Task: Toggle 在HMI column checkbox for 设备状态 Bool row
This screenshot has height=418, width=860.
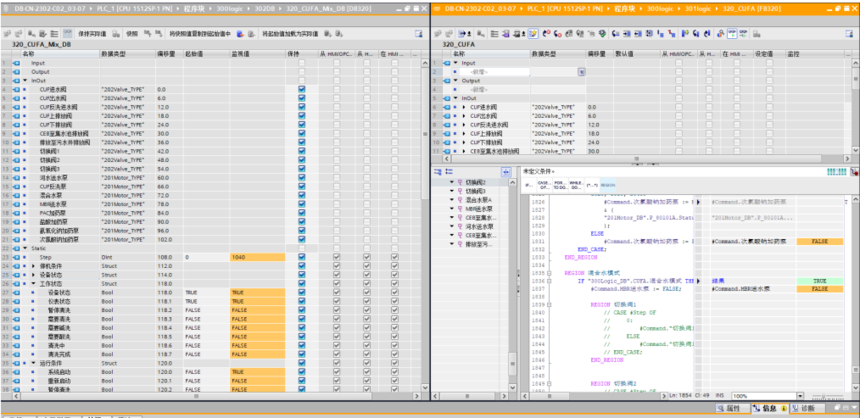Action: click(x=394, y=292)
